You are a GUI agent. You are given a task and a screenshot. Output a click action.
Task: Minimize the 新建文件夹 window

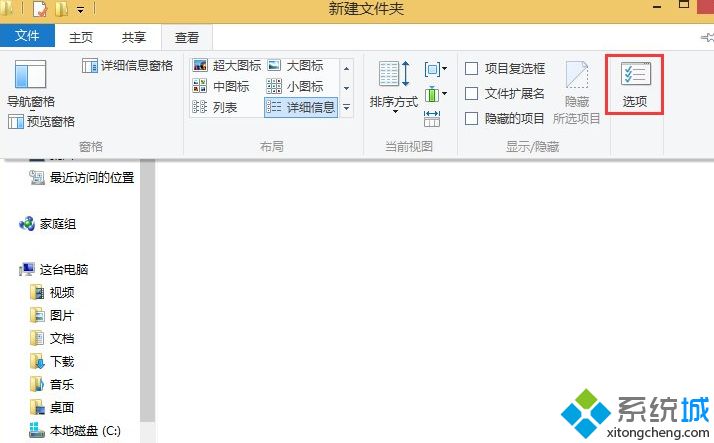(x=657, y=7)
